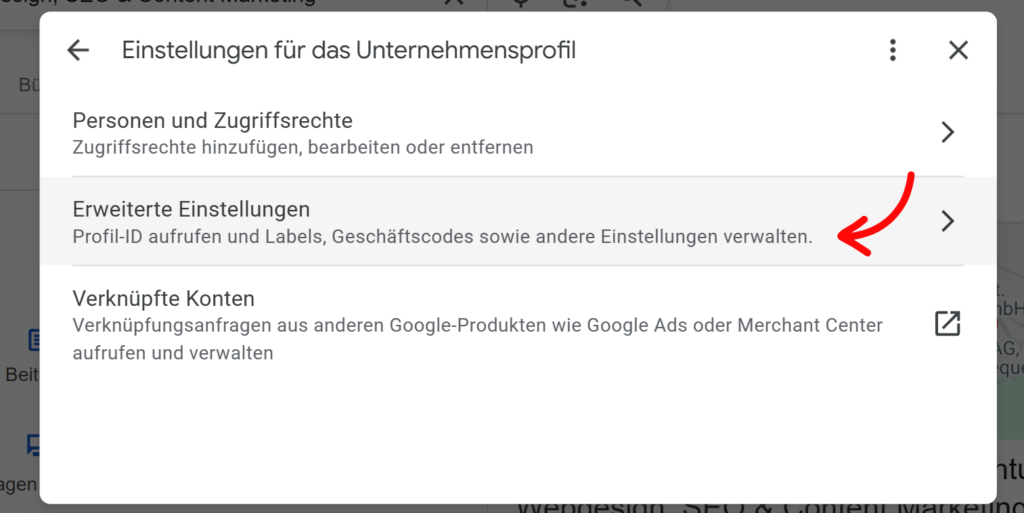Go back using the left arrow icon
The image size is (1024, 513).
[77, 50]
